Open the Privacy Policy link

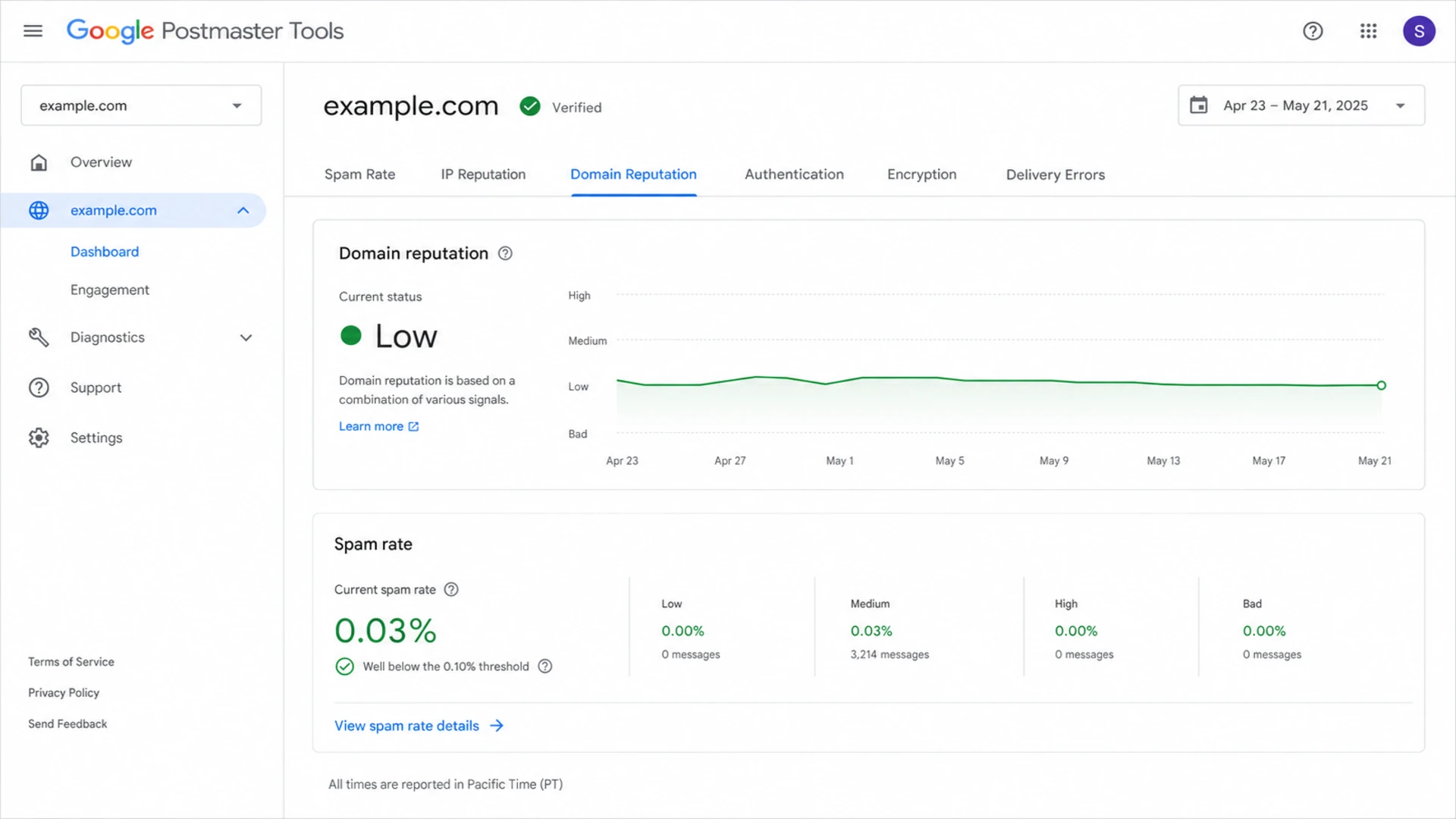[64, 693]
